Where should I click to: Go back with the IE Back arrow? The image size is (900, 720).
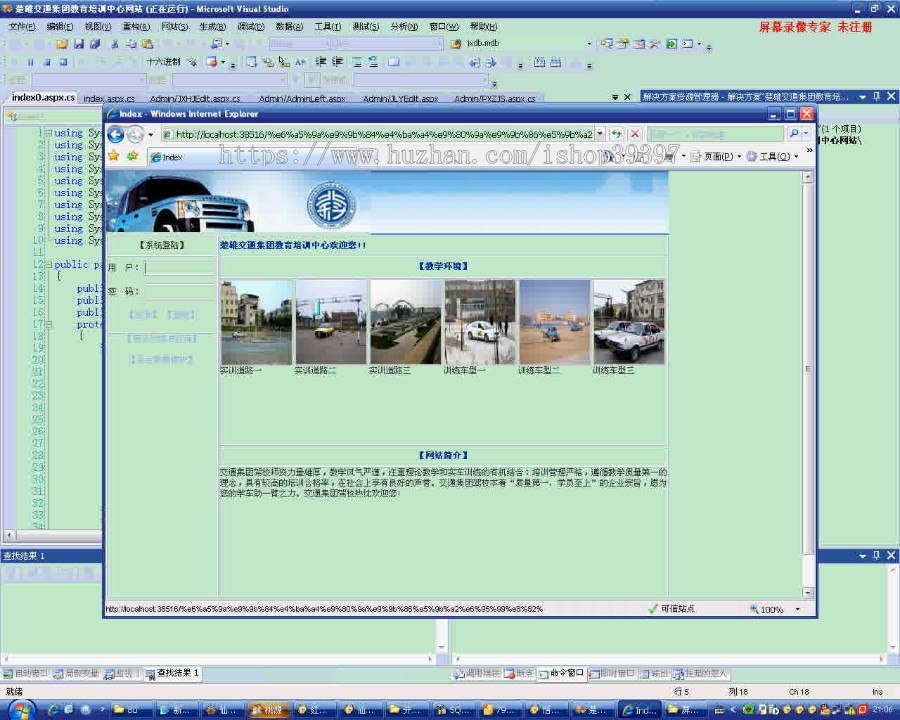[x=115, y=134]
